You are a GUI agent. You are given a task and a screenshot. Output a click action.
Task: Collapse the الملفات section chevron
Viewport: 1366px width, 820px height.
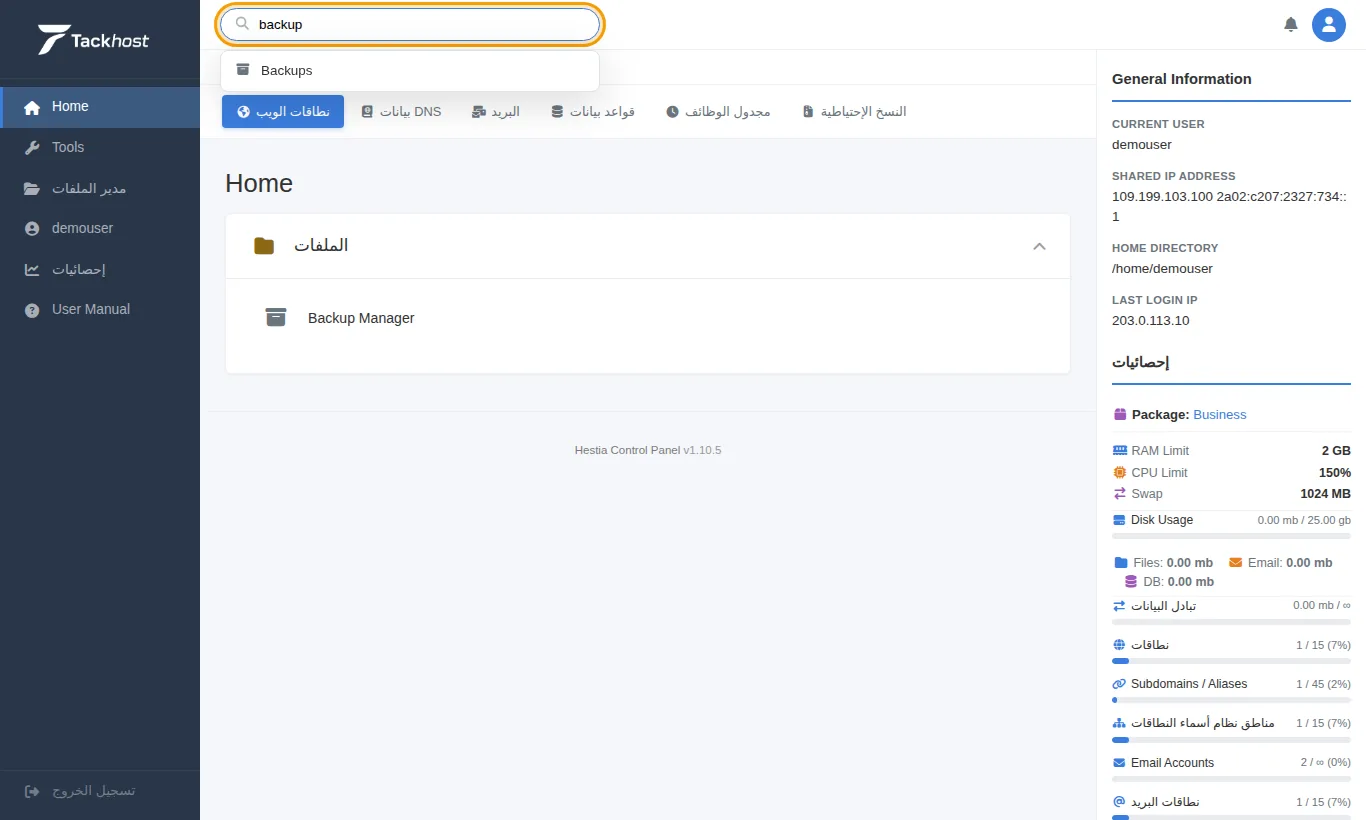click(1039, 246)
